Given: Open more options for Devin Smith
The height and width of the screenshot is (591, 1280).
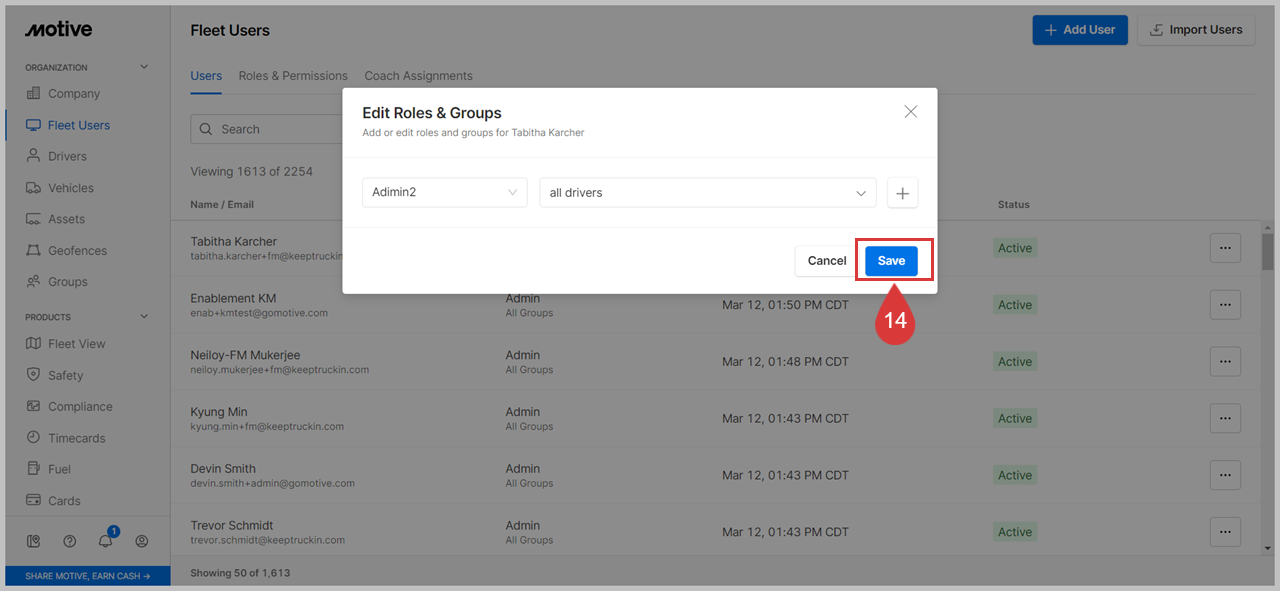Looking at the screenshot, I should (x=1225, y=475).
